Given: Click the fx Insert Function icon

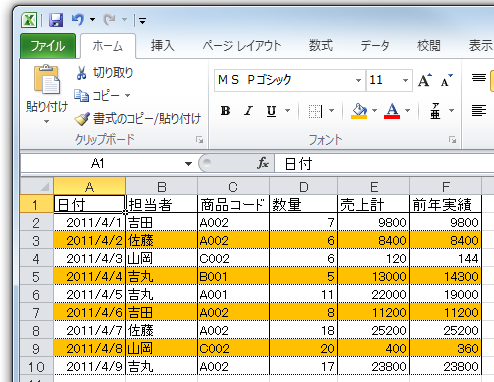Looking at the screenshot, I should point(263,163).
